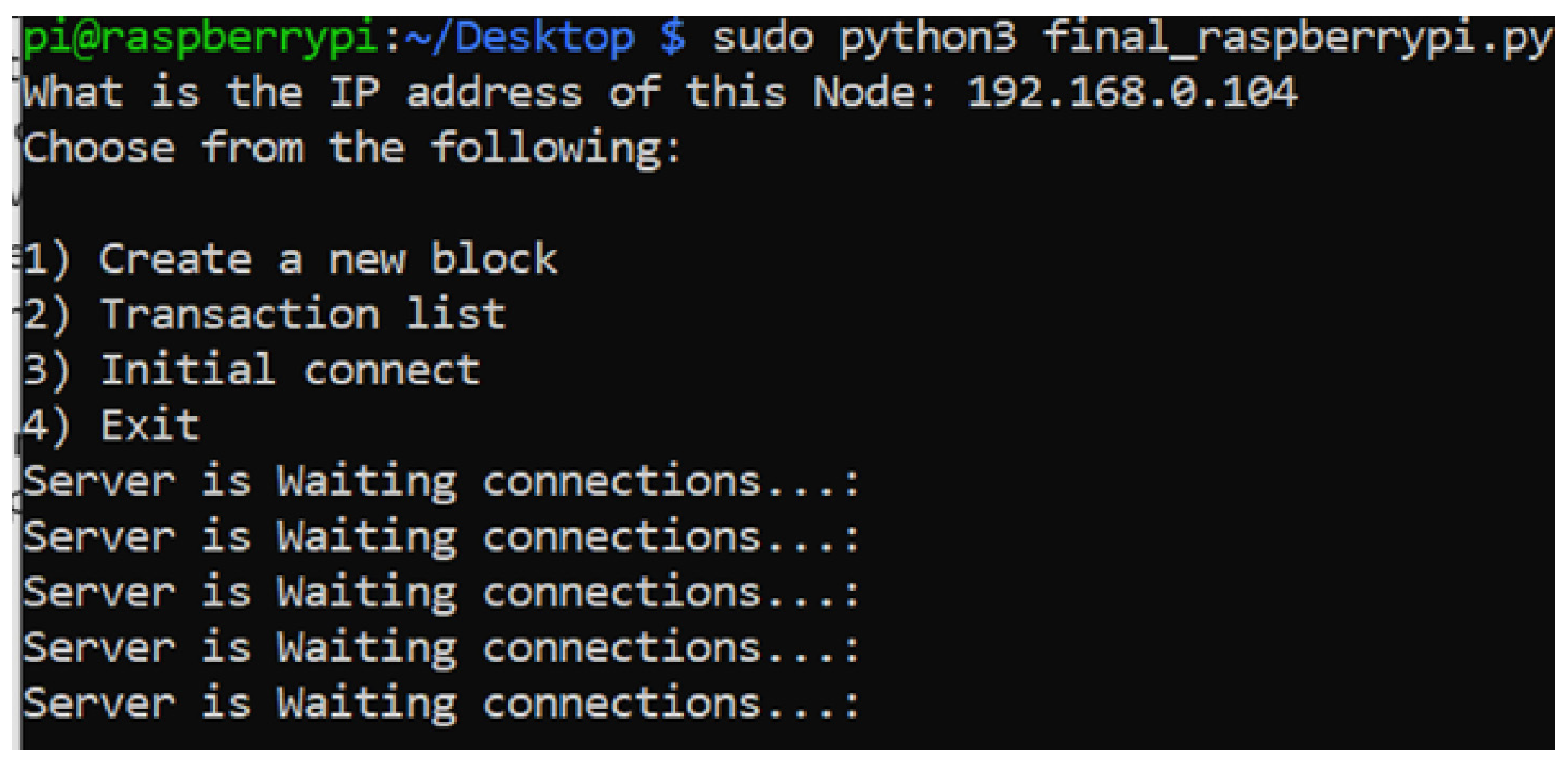Click the word sudo in command
The width and height of the screenshot is (1568, 762).
(762, 38)
